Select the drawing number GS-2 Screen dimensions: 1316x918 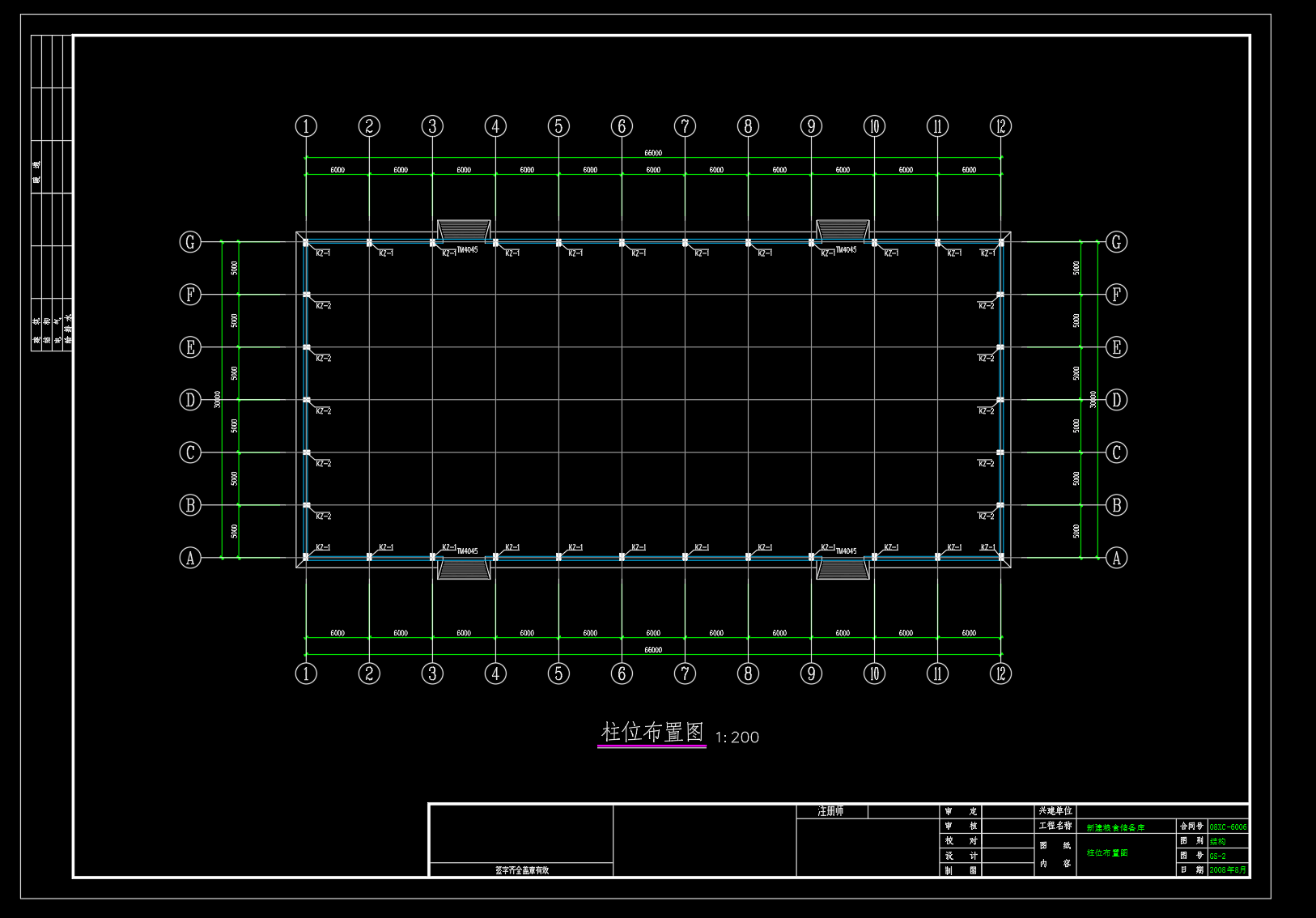click(1217, 856)
